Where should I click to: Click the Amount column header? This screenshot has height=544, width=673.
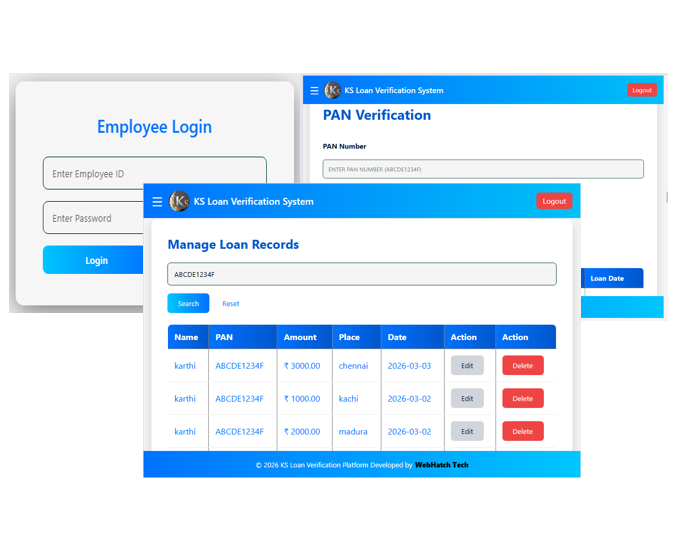click(x=300, y=338)
